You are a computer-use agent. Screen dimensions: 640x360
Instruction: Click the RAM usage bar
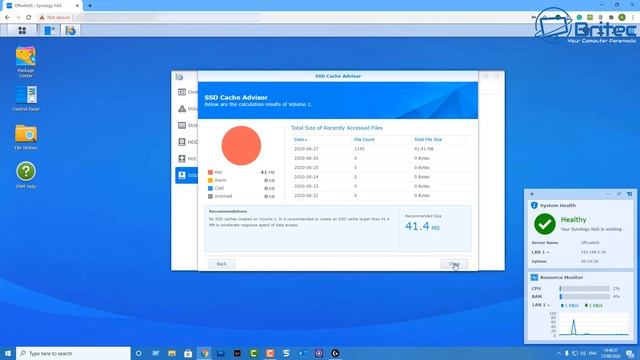[x=584, y=297]
